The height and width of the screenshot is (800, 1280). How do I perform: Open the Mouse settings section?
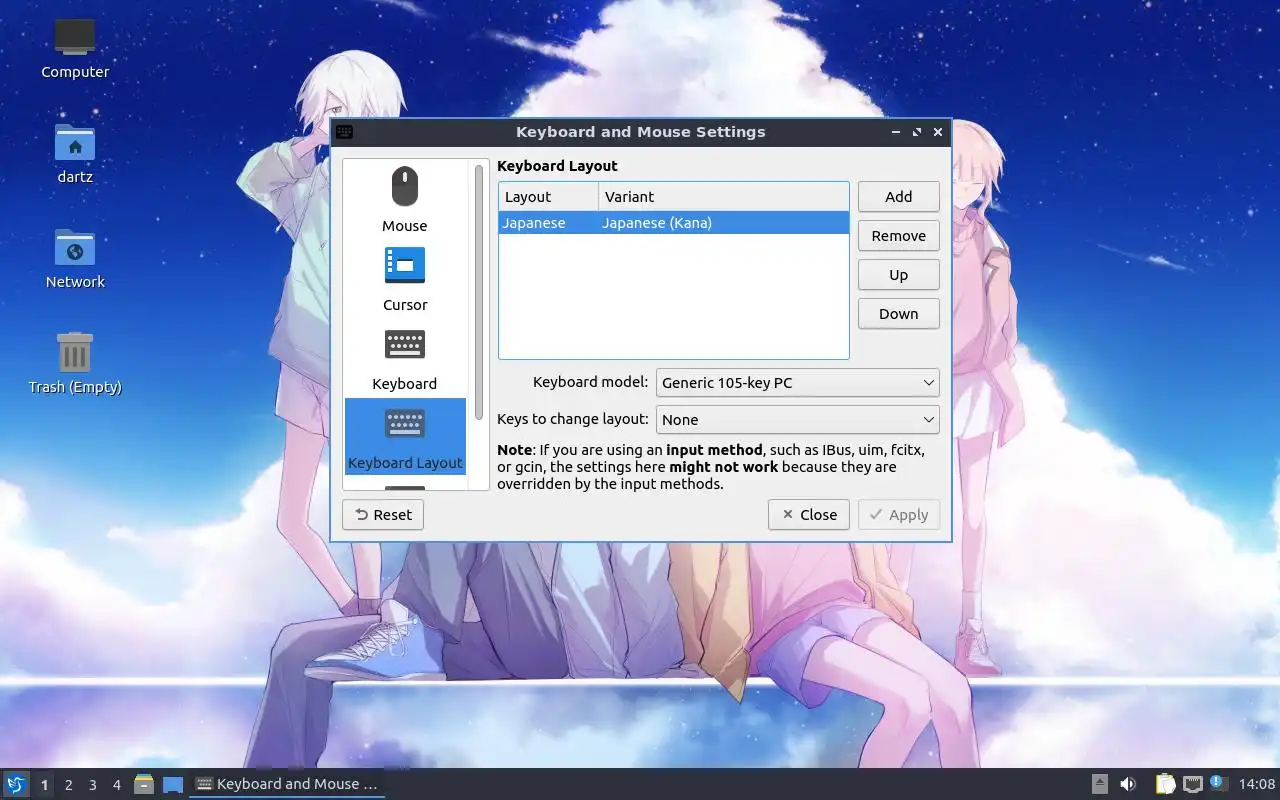(405, 200)
